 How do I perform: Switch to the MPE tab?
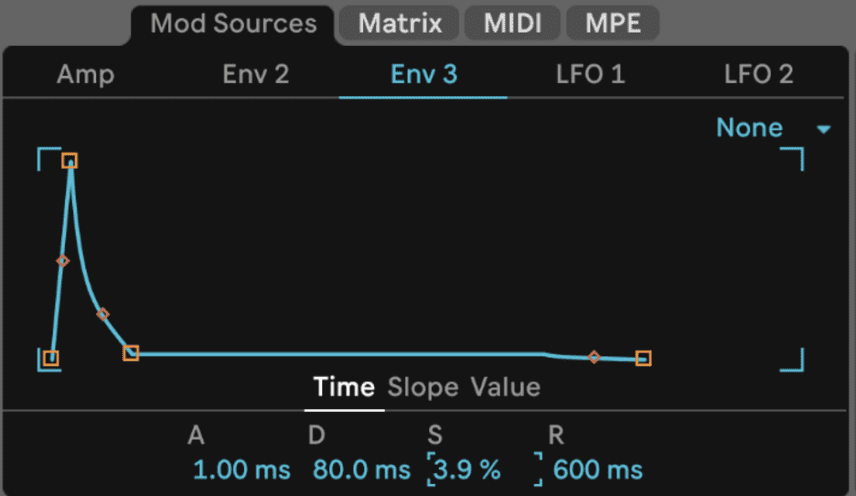[x=613, y=23]
